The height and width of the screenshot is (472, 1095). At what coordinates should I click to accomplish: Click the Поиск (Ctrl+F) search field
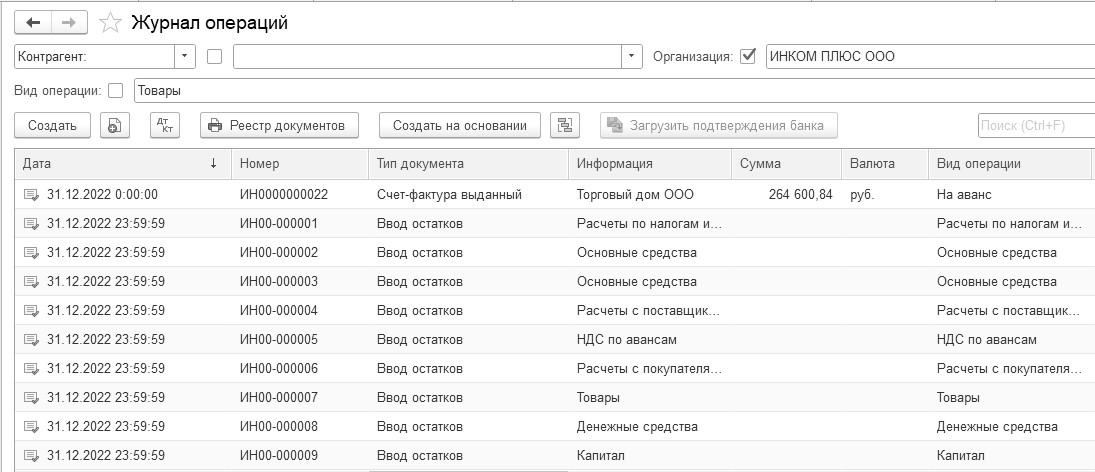1034,125
